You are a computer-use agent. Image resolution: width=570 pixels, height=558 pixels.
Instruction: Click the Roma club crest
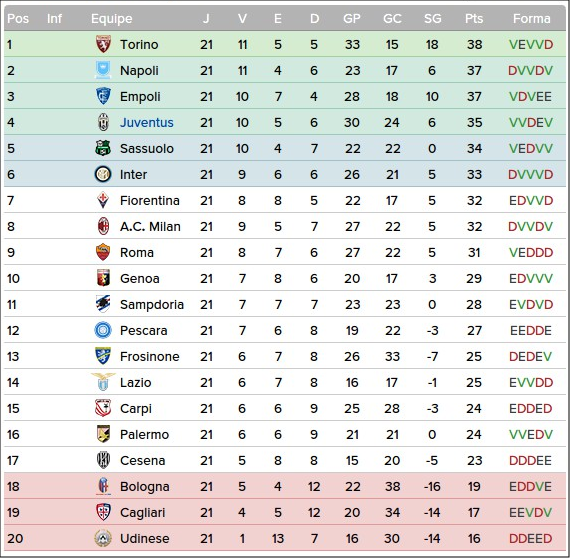tap(103, 252)
